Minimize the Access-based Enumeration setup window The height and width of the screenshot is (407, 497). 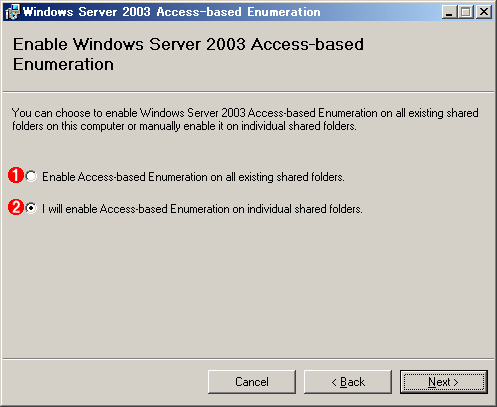(x=449, y=12)
